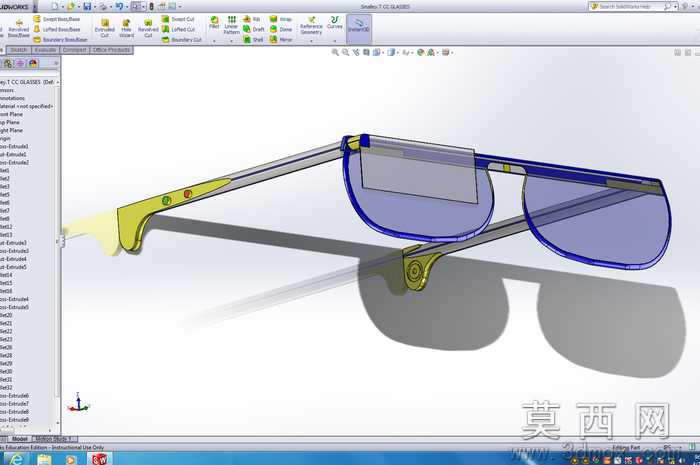
Task: Start the Revolved Boss/Base feature
Action: (19, 29)
